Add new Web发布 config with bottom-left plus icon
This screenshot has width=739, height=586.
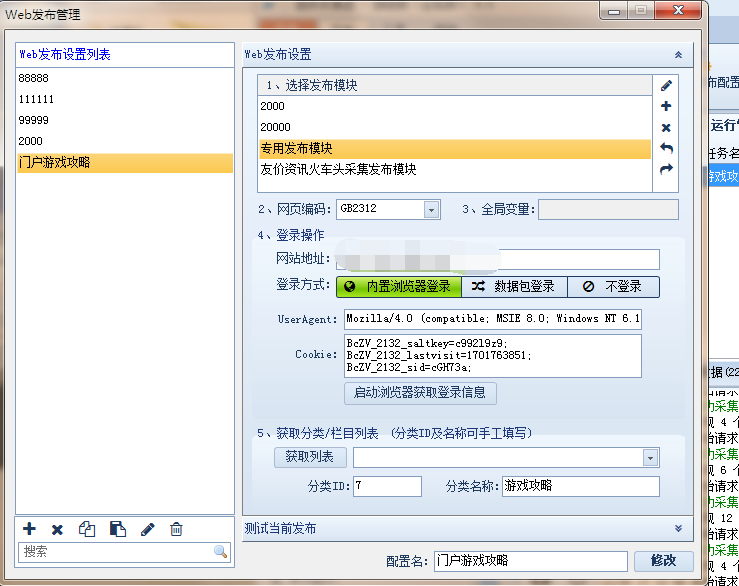29,529
